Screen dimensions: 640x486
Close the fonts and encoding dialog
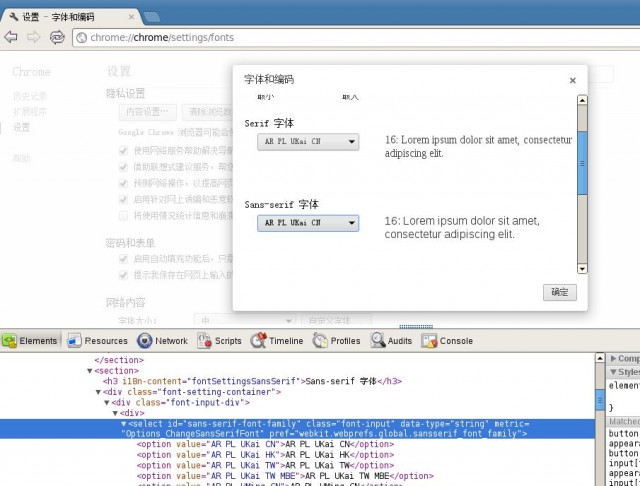pyautogui.click(x=572, y=80)
